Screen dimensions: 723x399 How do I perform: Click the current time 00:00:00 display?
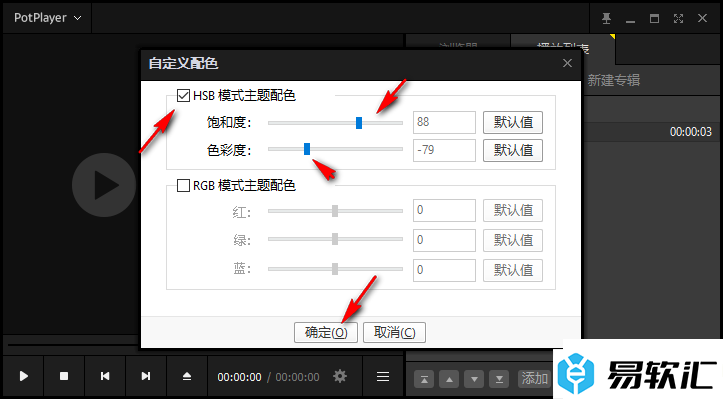point(239,377)
